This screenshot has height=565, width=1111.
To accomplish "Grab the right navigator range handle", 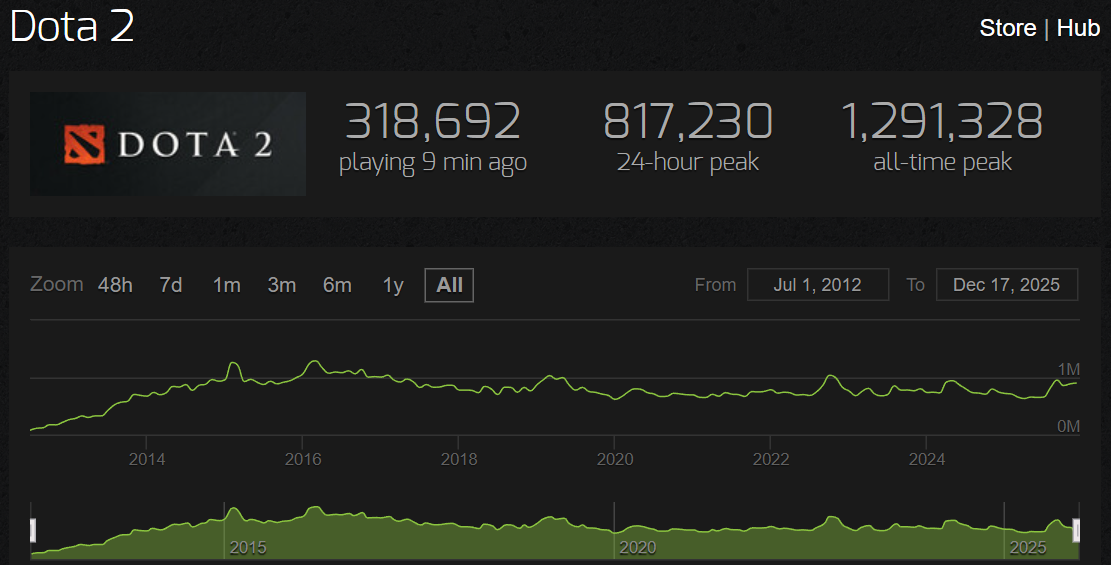I will [x=1077, y=530].
